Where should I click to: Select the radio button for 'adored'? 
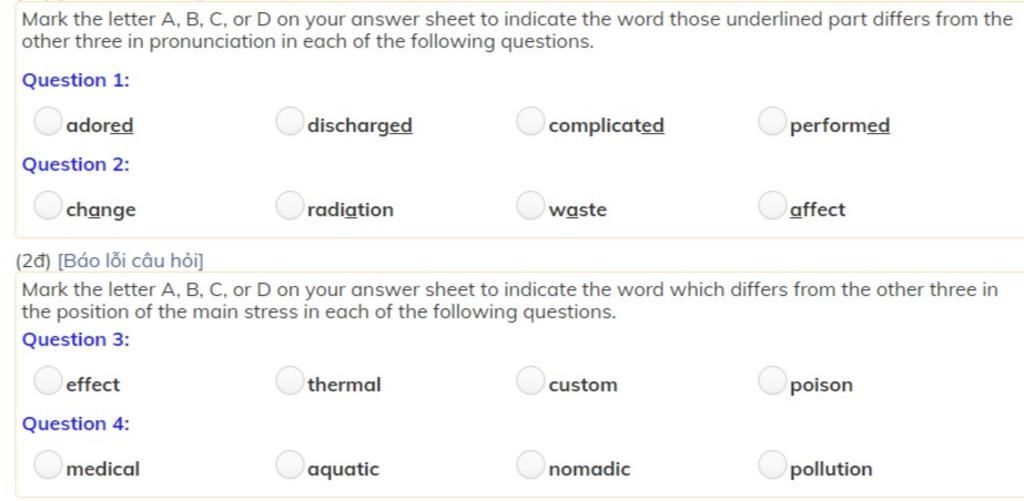(x=48, y=121)
